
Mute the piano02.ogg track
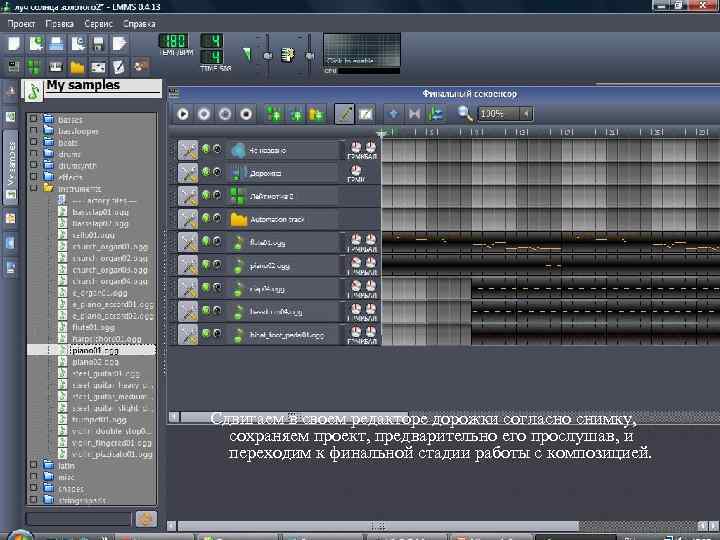pos(206,264)
